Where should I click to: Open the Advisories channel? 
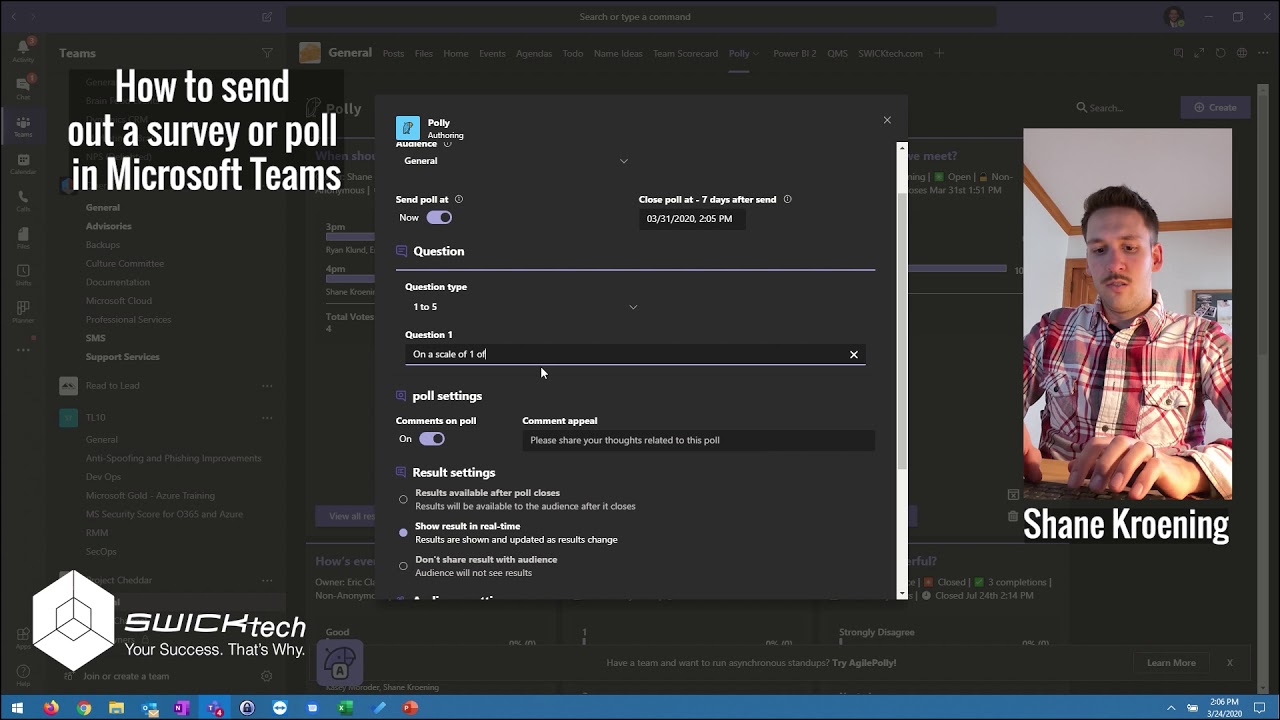pos(108,227)
